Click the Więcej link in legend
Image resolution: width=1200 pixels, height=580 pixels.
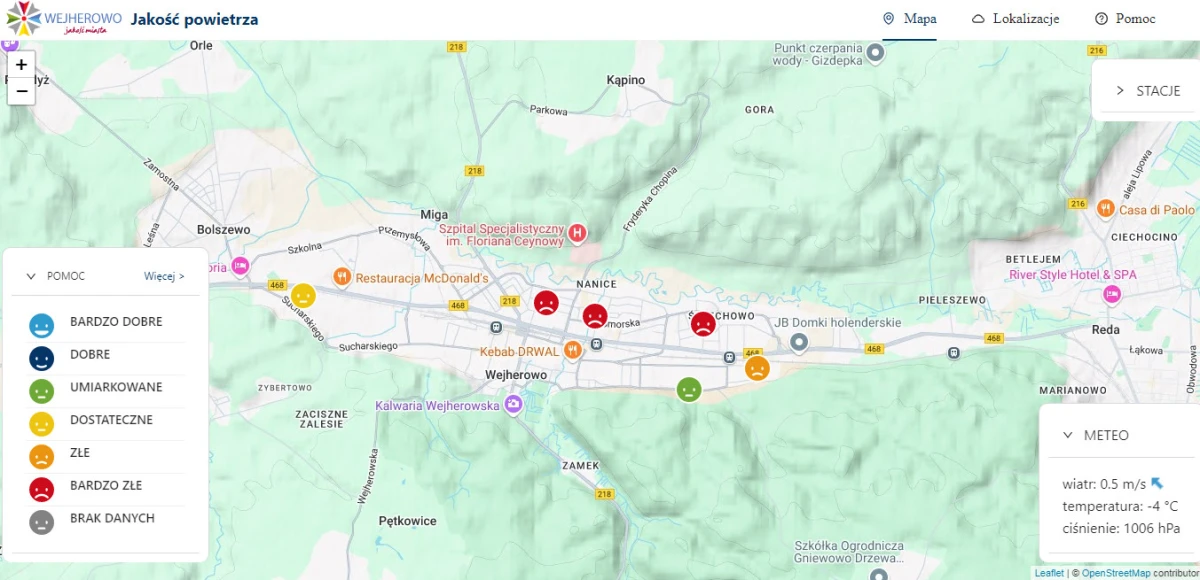164,276
